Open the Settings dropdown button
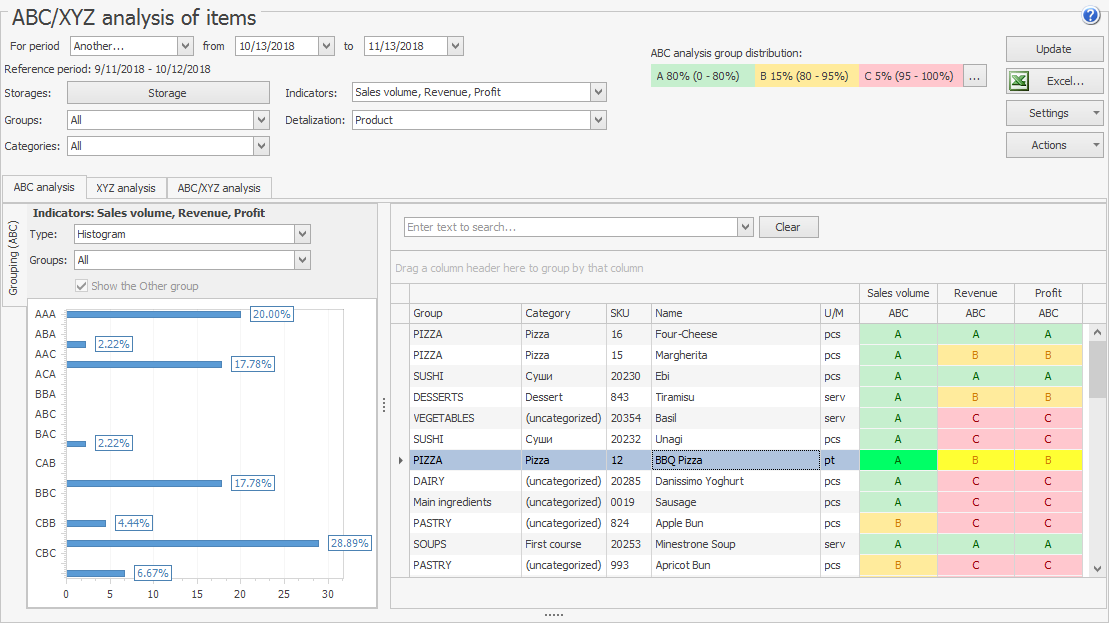The height and width of the screenshot is (623, 1109). [1054, 113]
